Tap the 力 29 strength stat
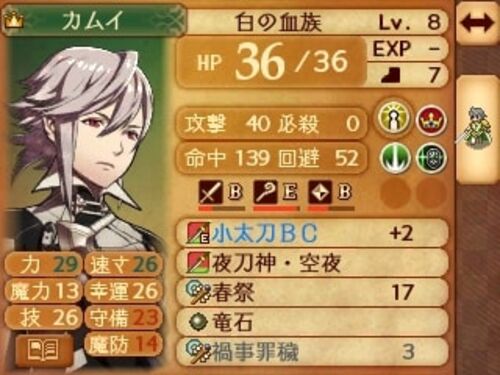This screenshot has width=500, height=375. [43, 265]
